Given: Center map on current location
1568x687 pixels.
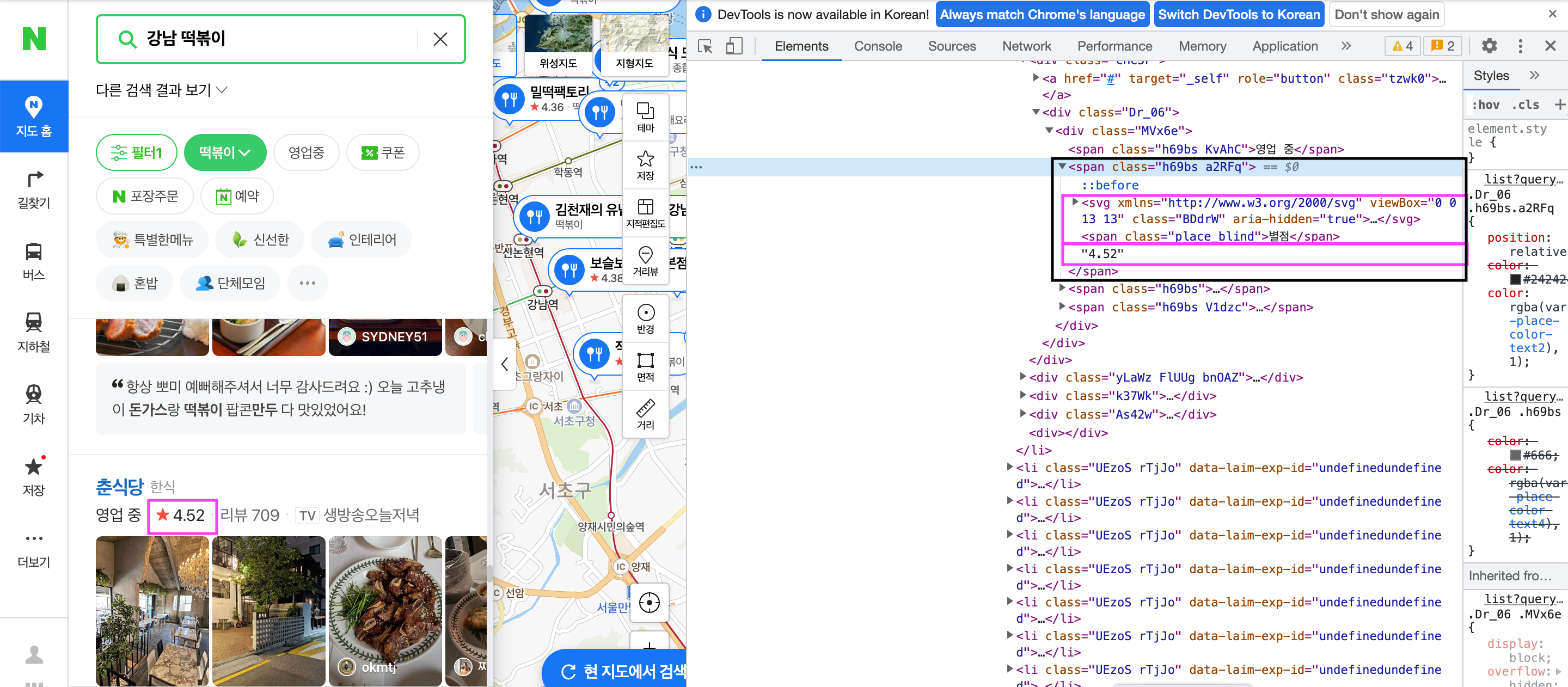Looking at the screenshot, I should pos(649,603).
